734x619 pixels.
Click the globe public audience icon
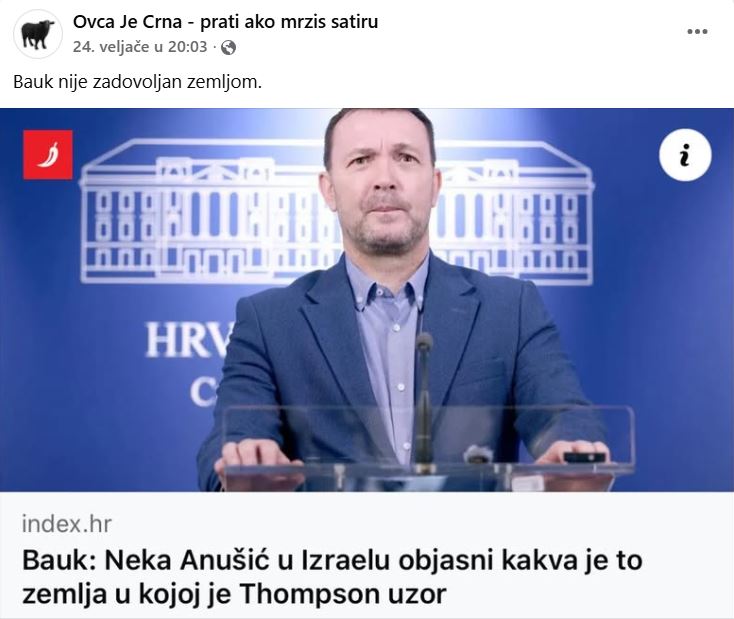point(228,47)
